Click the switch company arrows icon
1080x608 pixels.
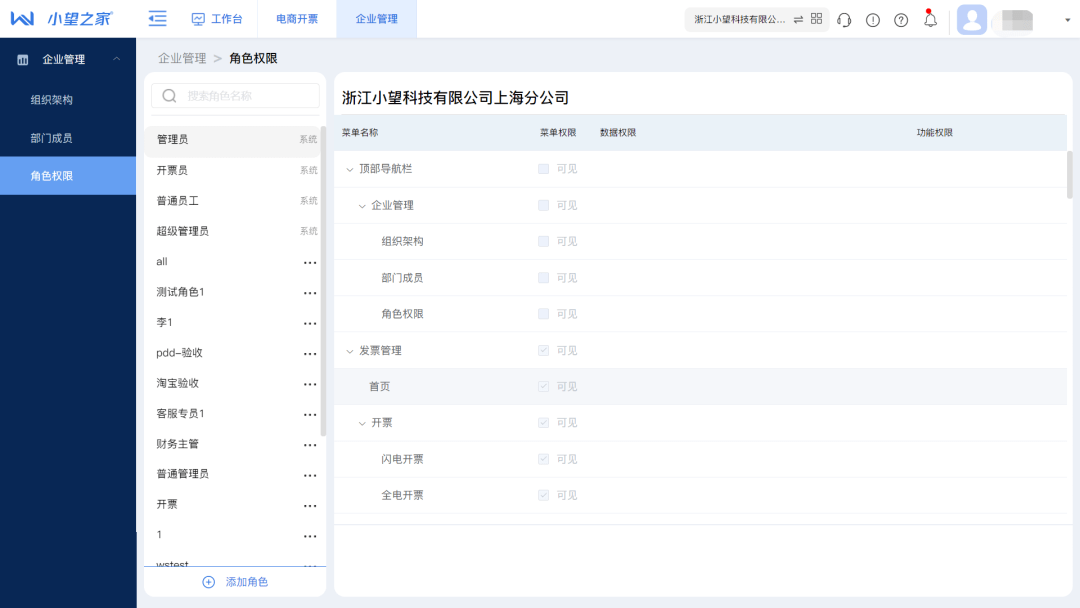[798, 20]
